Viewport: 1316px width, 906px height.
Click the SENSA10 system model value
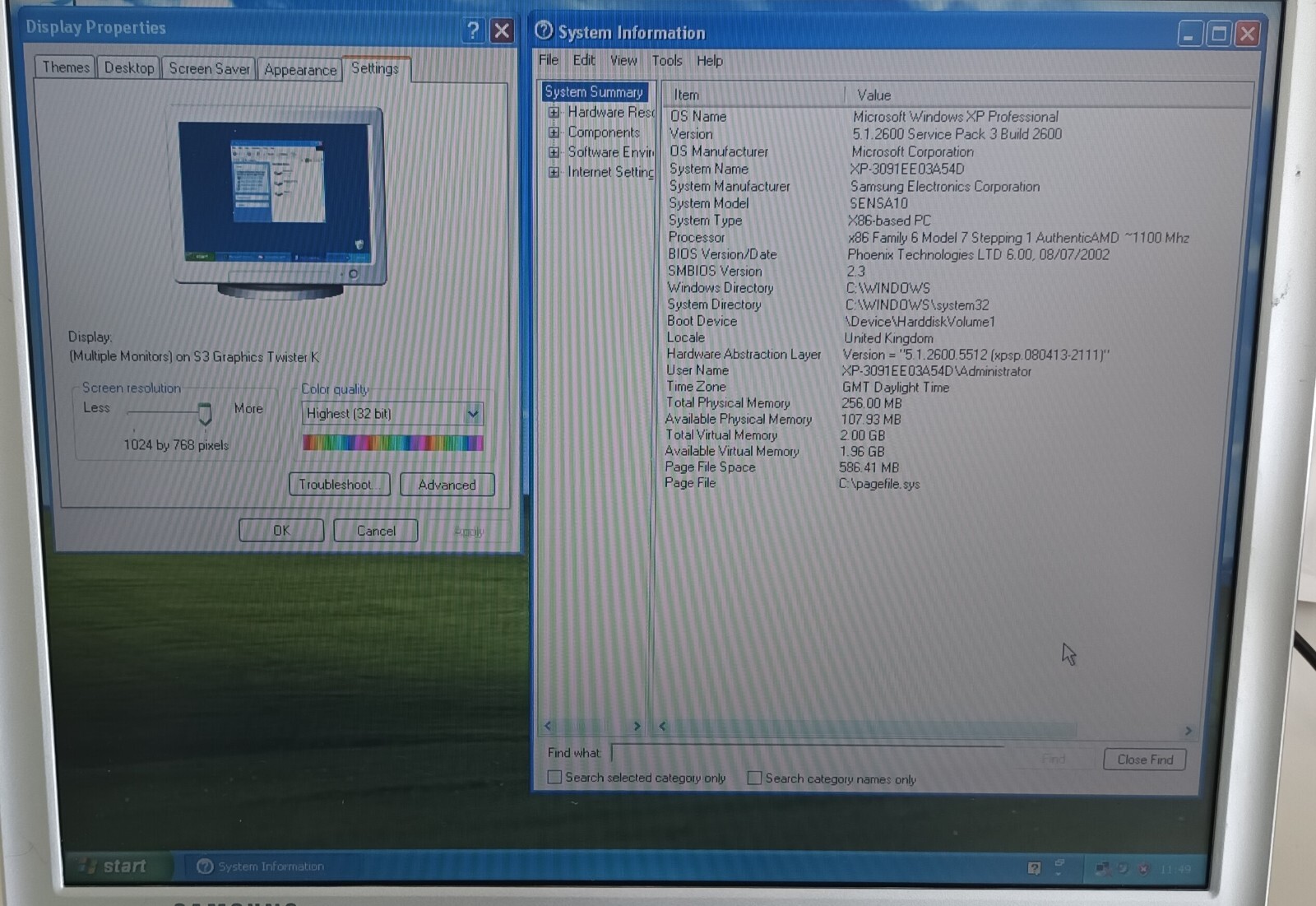878,203
